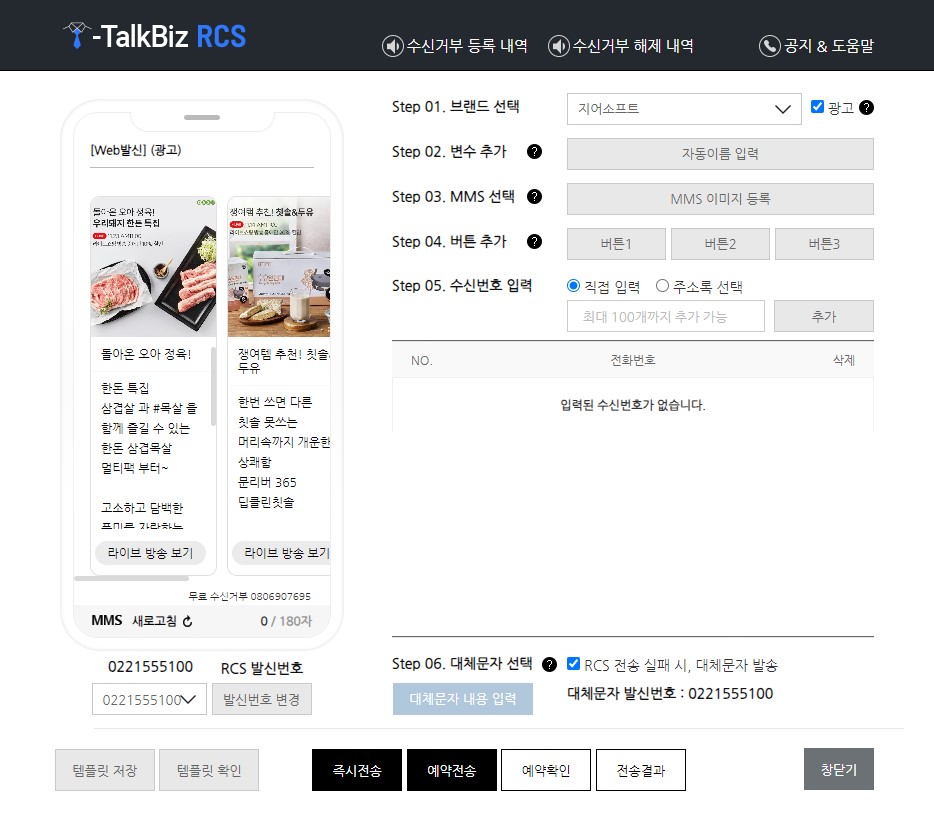This screenshot has height=818, width=934.
Task: Click Step 05. 수신번호 입력 label
Action: coord(462,286)
